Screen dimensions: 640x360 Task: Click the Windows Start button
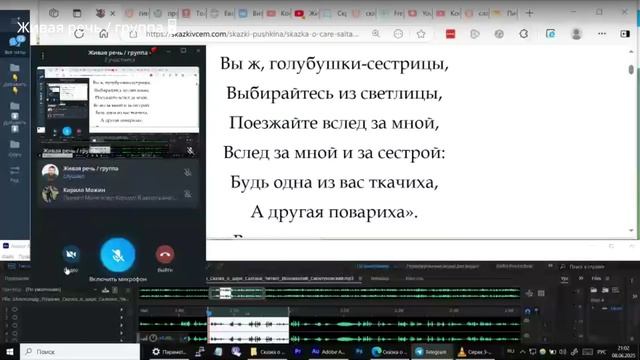[10, 351]
